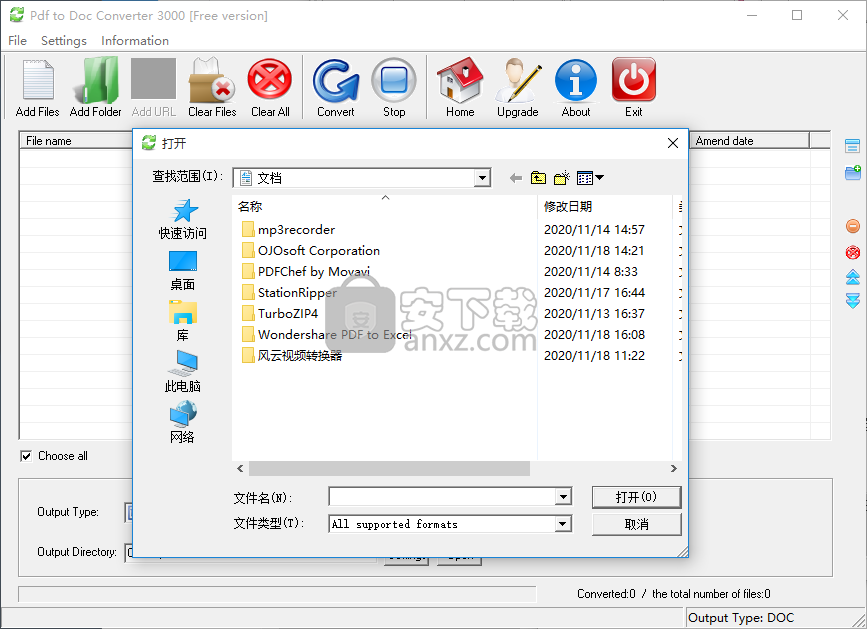Click the horizontal scrollbar in the file list

389,469
